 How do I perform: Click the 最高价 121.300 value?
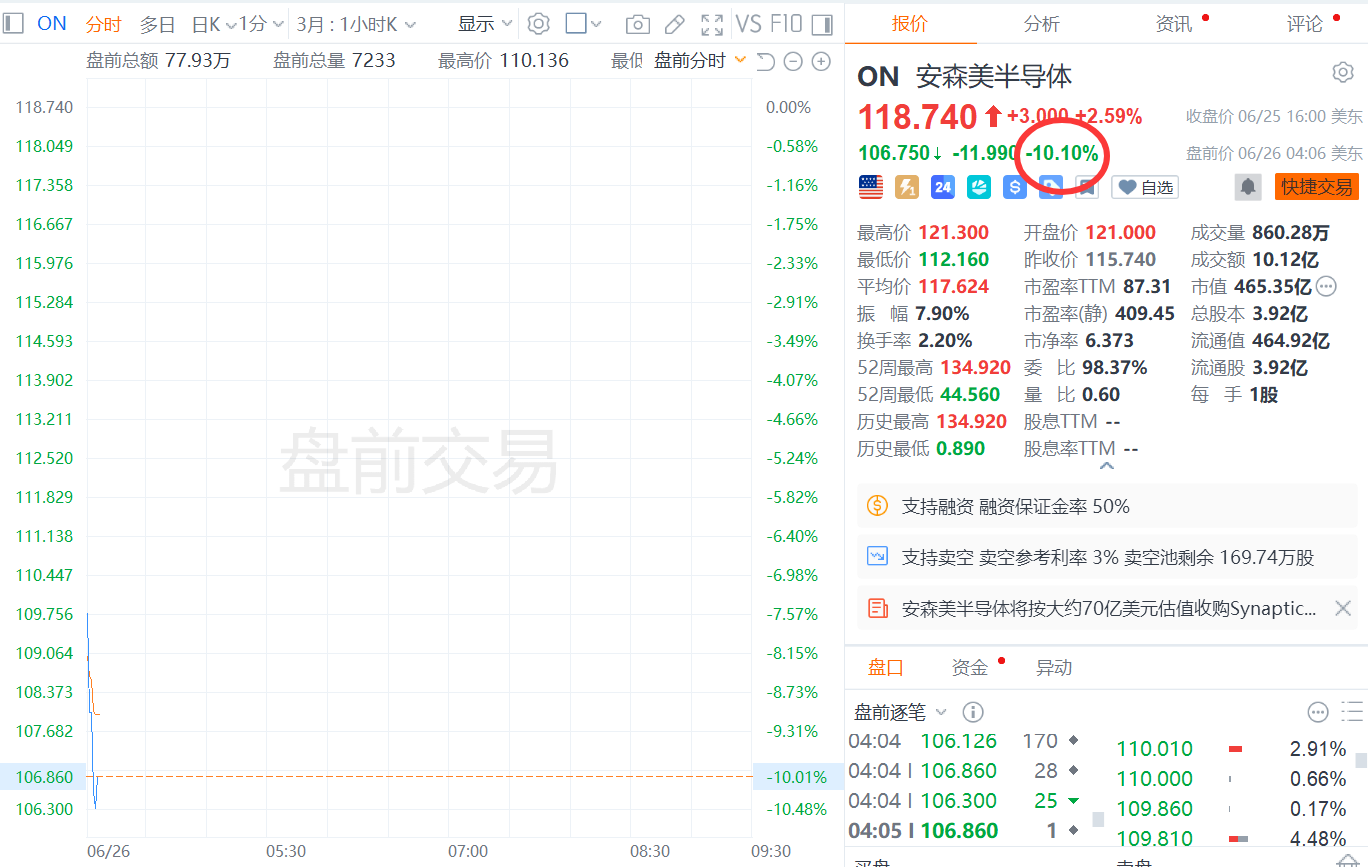tap(954, 233)
